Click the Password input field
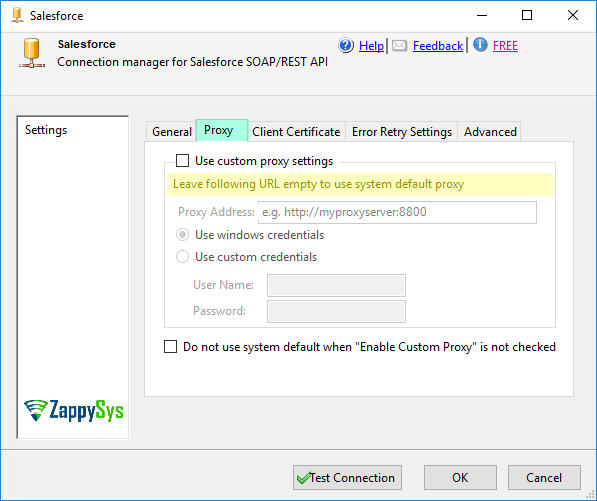 click(x=336, y=311)
